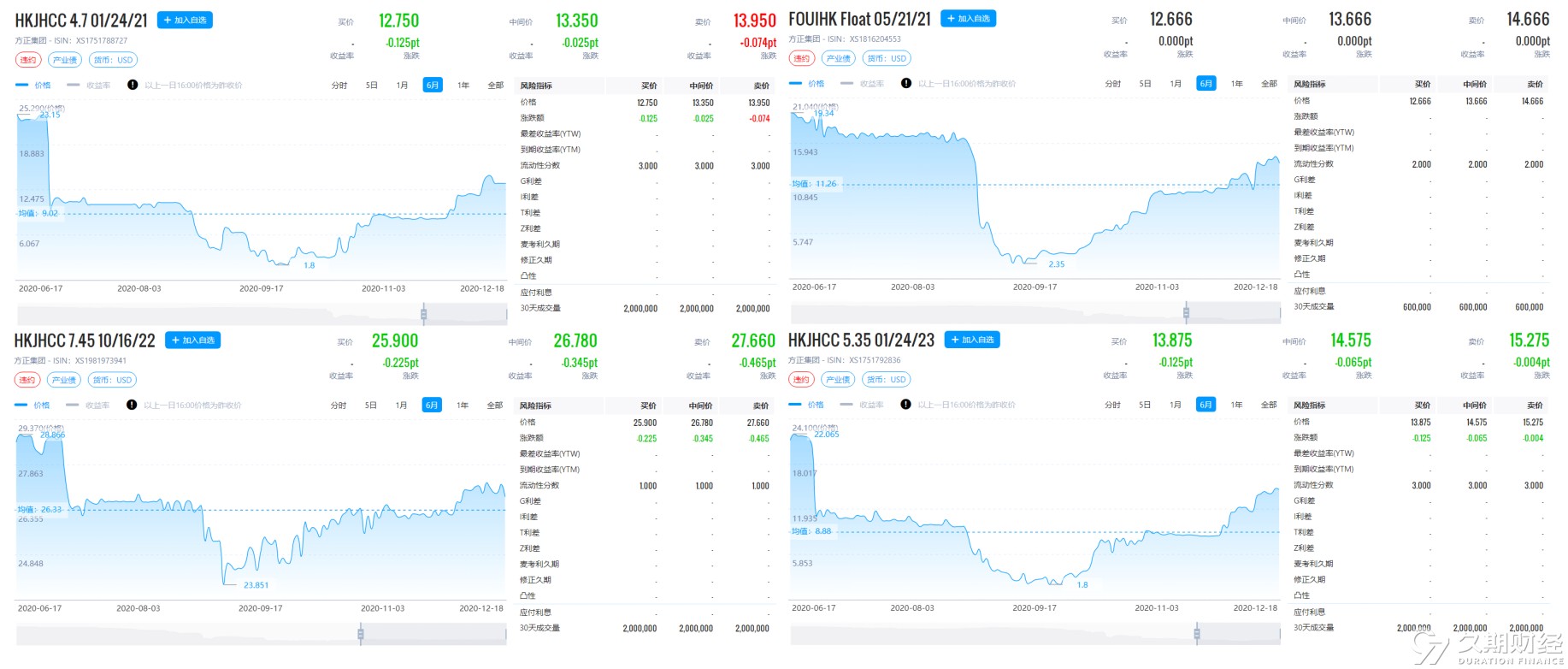
Task: Select 1年 range on HKJHCC 7.45 10/16/22 chart
Action: 463,405
